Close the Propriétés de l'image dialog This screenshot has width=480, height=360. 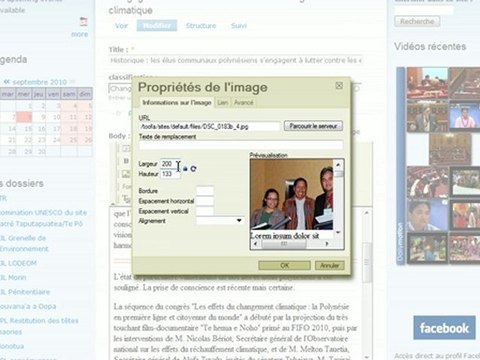tap(339, 86)
